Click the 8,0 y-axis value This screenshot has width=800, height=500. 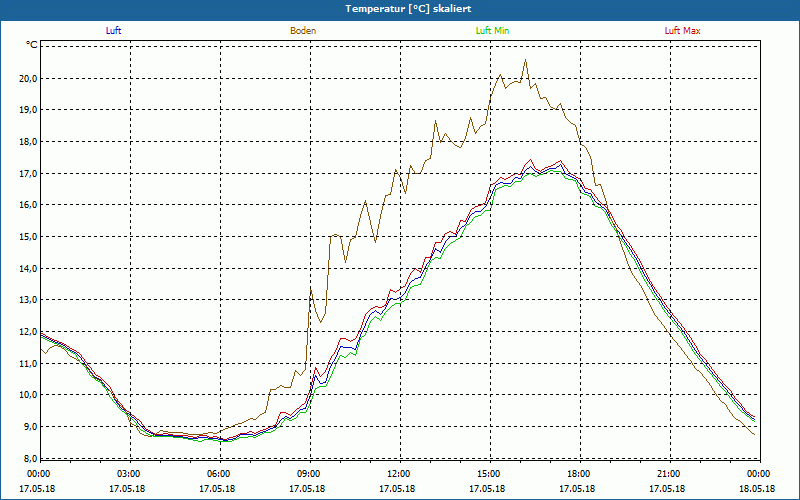(31, 458)
